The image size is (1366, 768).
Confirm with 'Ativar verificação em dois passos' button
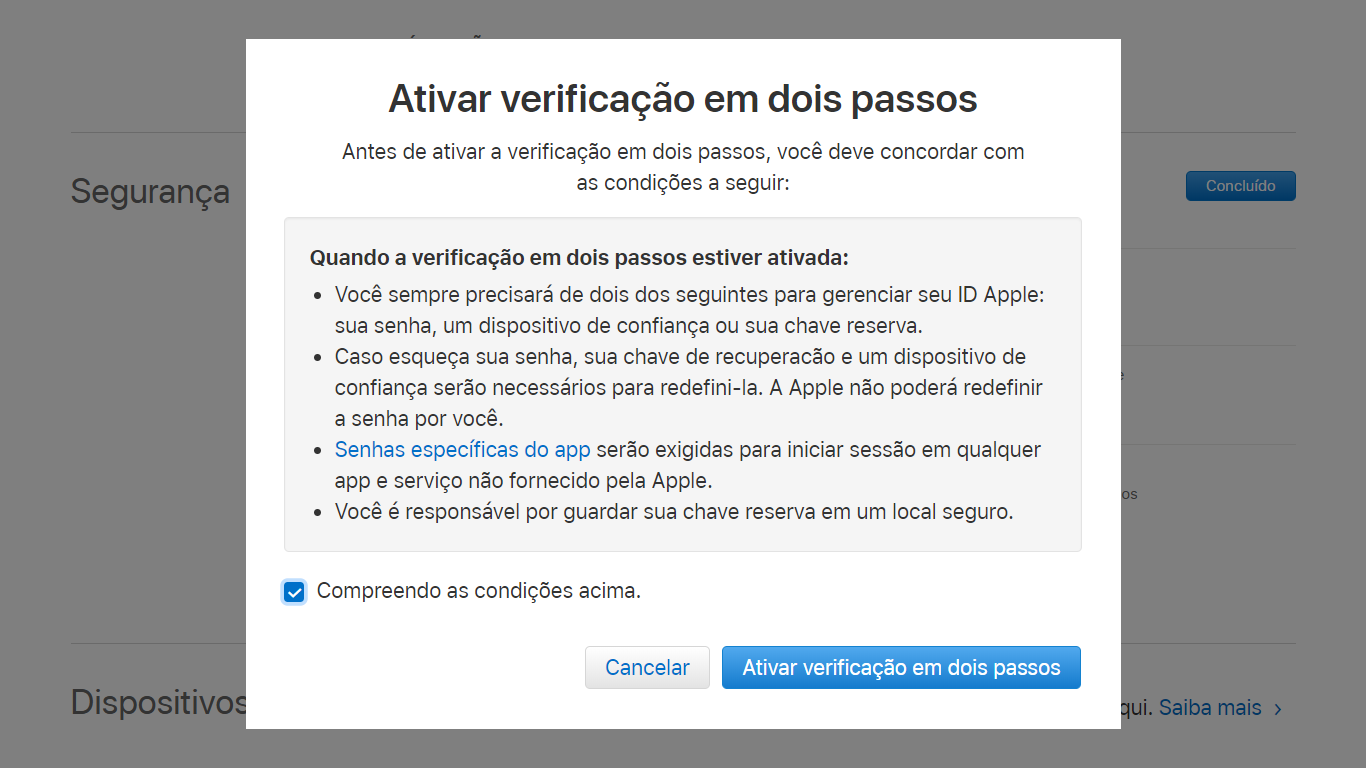(901, 668)
